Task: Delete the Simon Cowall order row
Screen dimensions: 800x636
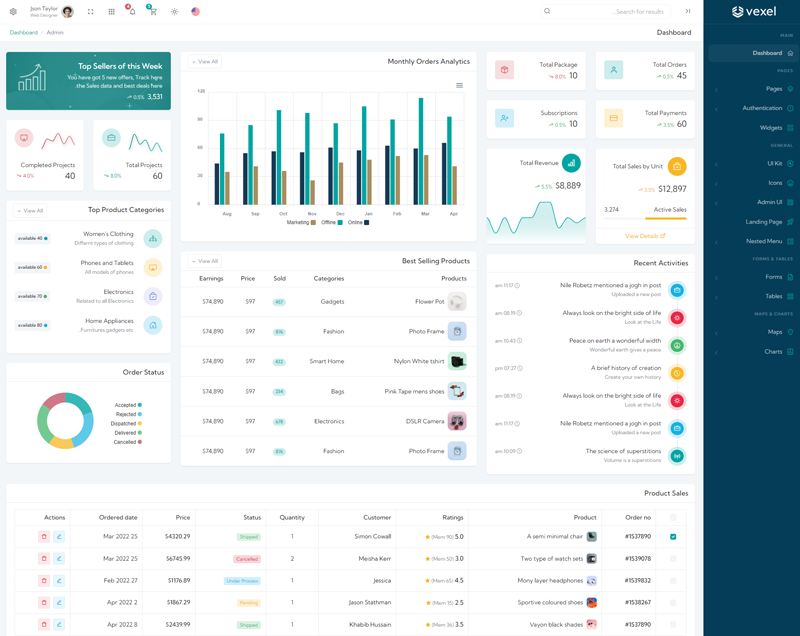Action: pos(44,537)
